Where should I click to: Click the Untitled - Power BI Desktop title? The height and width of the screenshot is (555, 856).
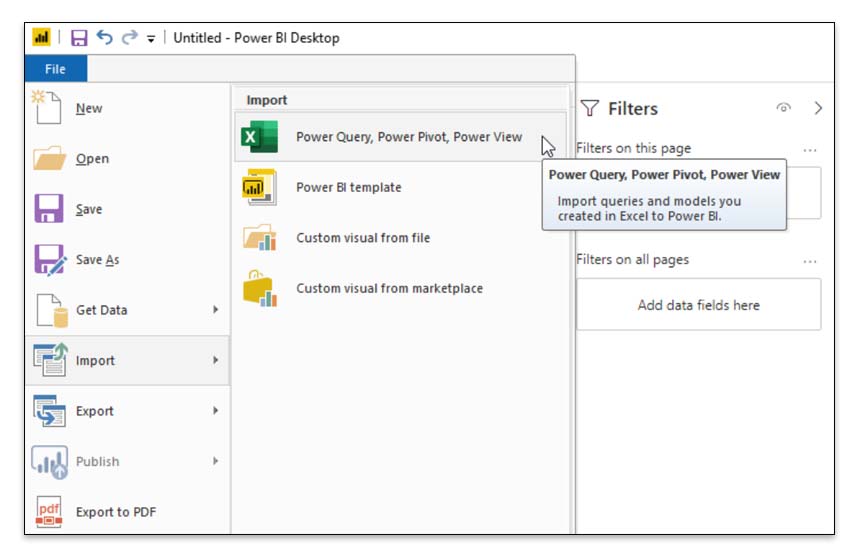coord(256,38)
